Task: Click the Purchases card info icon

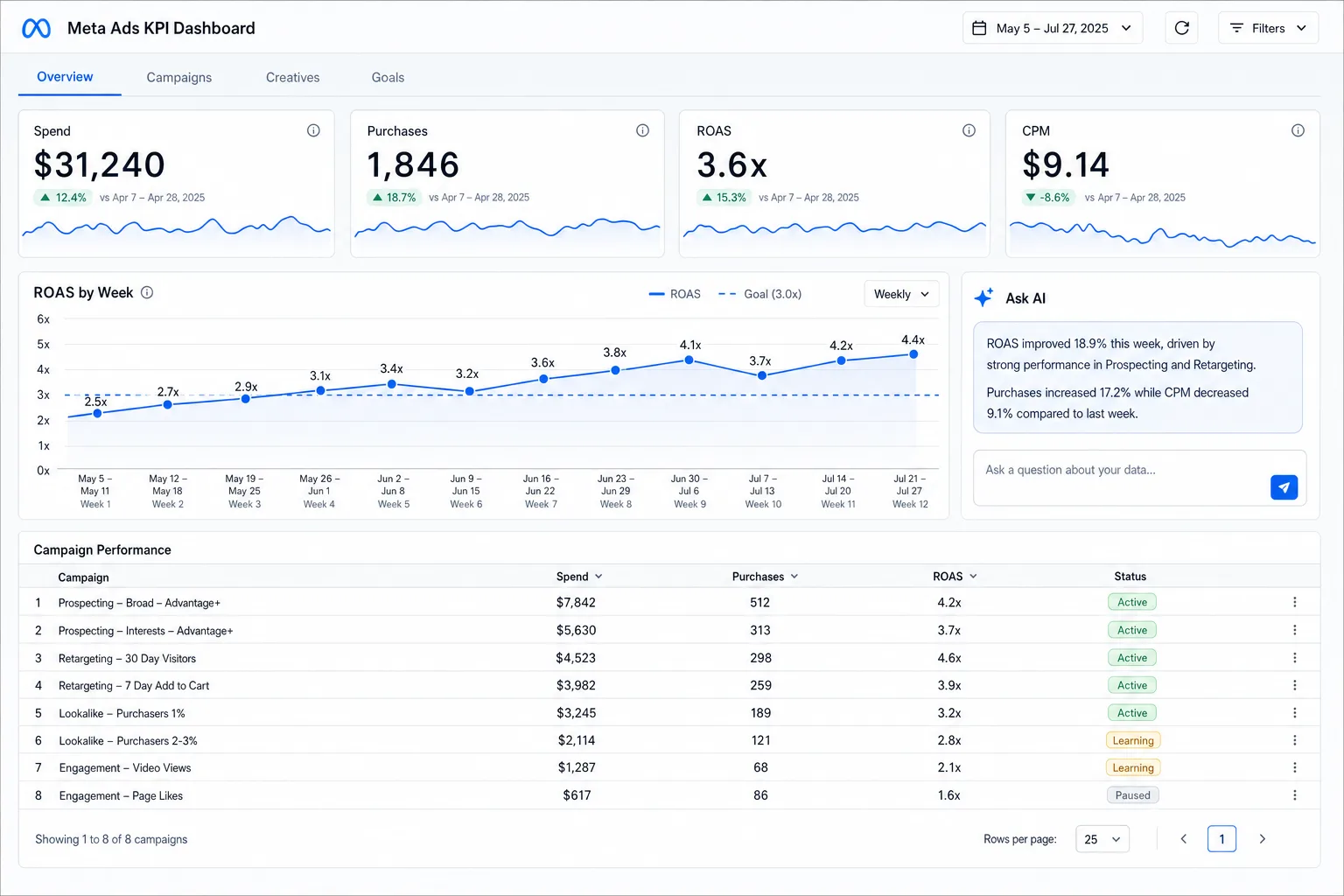Action: (x=642, y=130)
